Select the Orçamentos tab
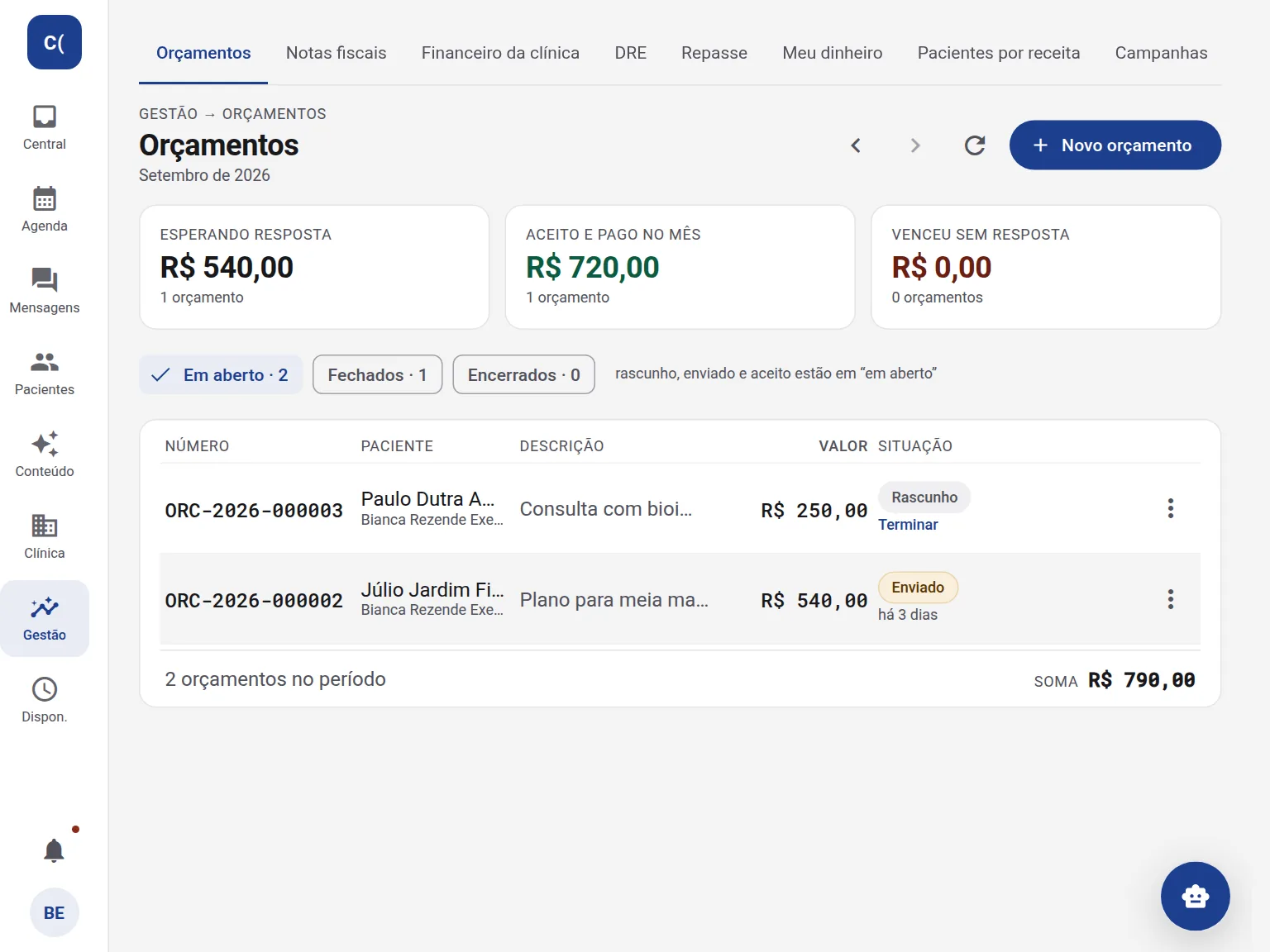The height and width of the screenshot is (952, 1270). 203,53
